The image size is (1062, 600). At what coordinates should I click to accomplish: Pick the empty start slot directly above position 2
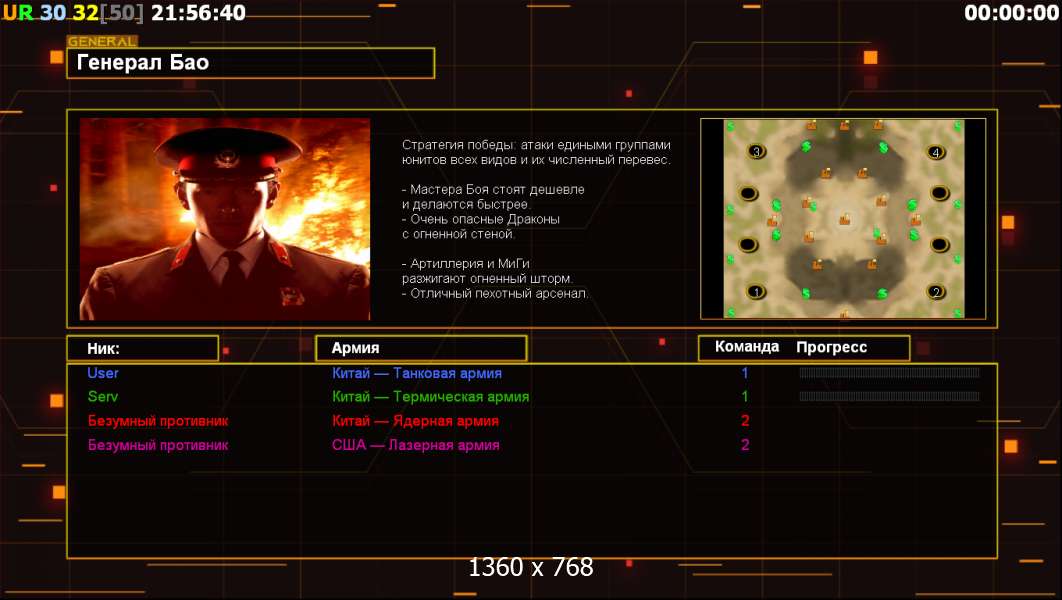tap(939, 244)
